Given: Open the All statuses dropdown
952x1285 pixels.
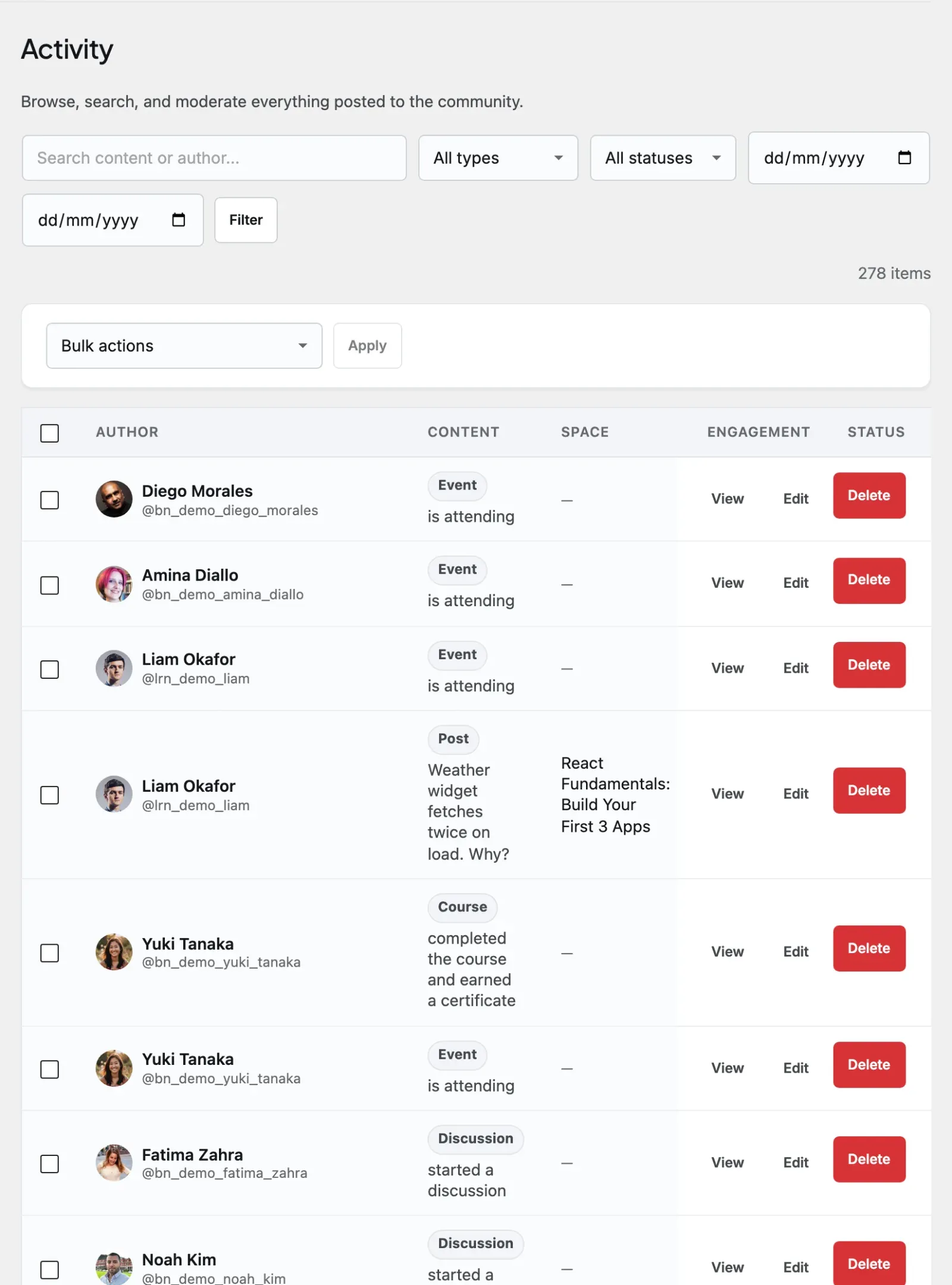Looking at the screenshot, I should (x=663, y=158).
